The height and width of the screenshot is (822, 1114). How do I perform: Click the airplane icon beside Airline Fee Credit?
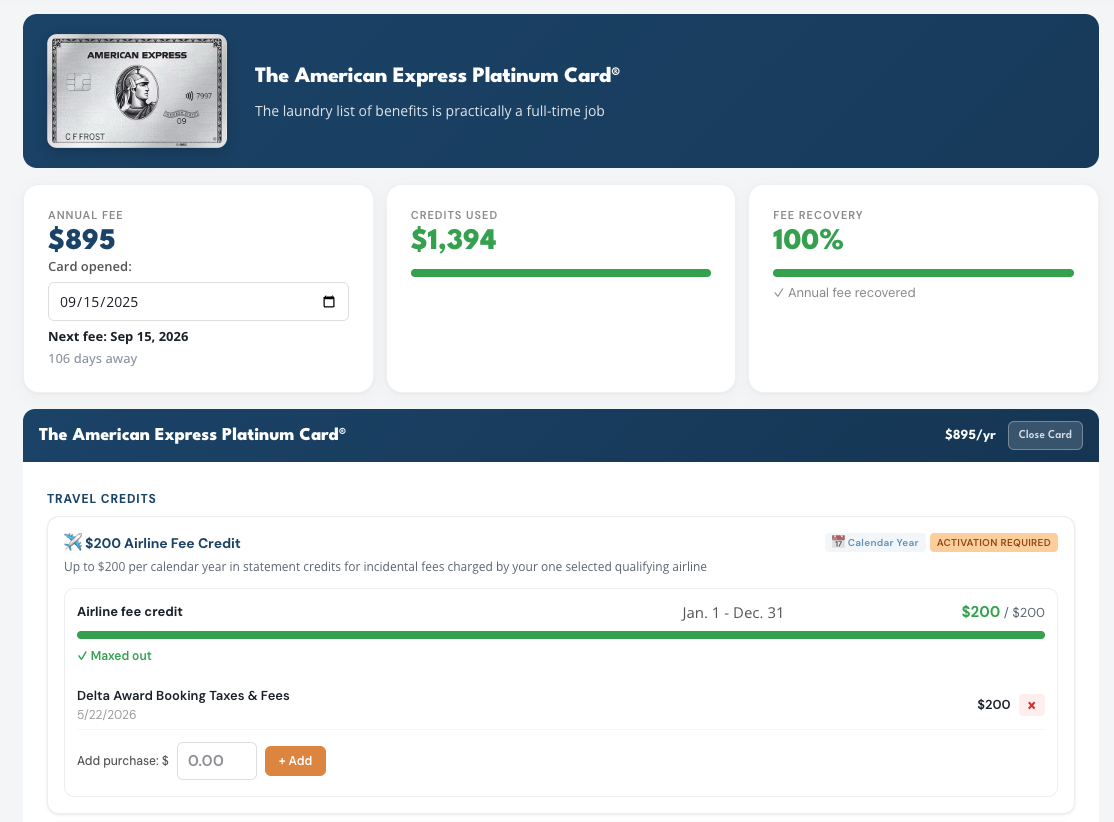pyautogui.click(x=73, y=542)
